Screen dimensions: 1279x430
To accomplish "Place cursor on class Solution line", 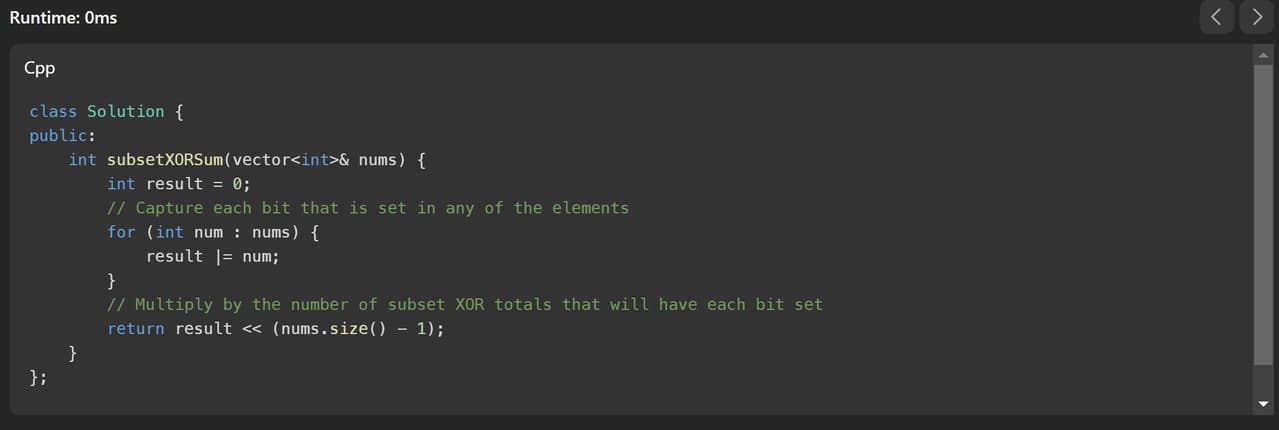I will click(x=106, y=111).
